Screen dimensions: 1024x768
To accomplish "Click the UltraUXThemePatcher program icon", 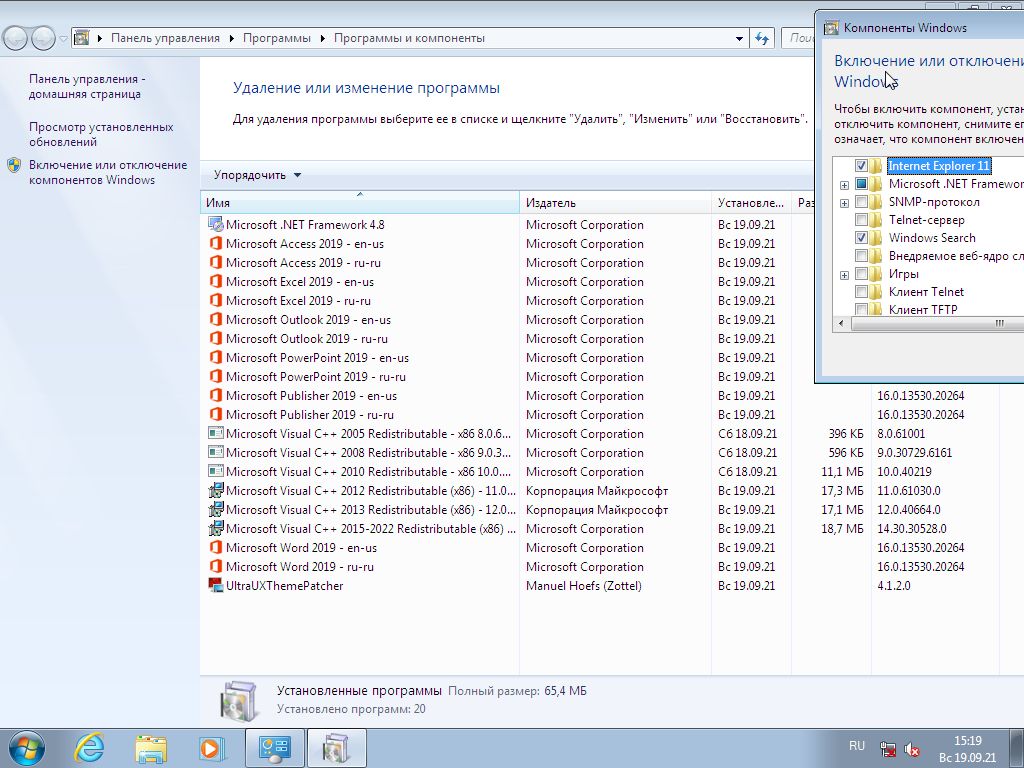I will pos(216,585).
